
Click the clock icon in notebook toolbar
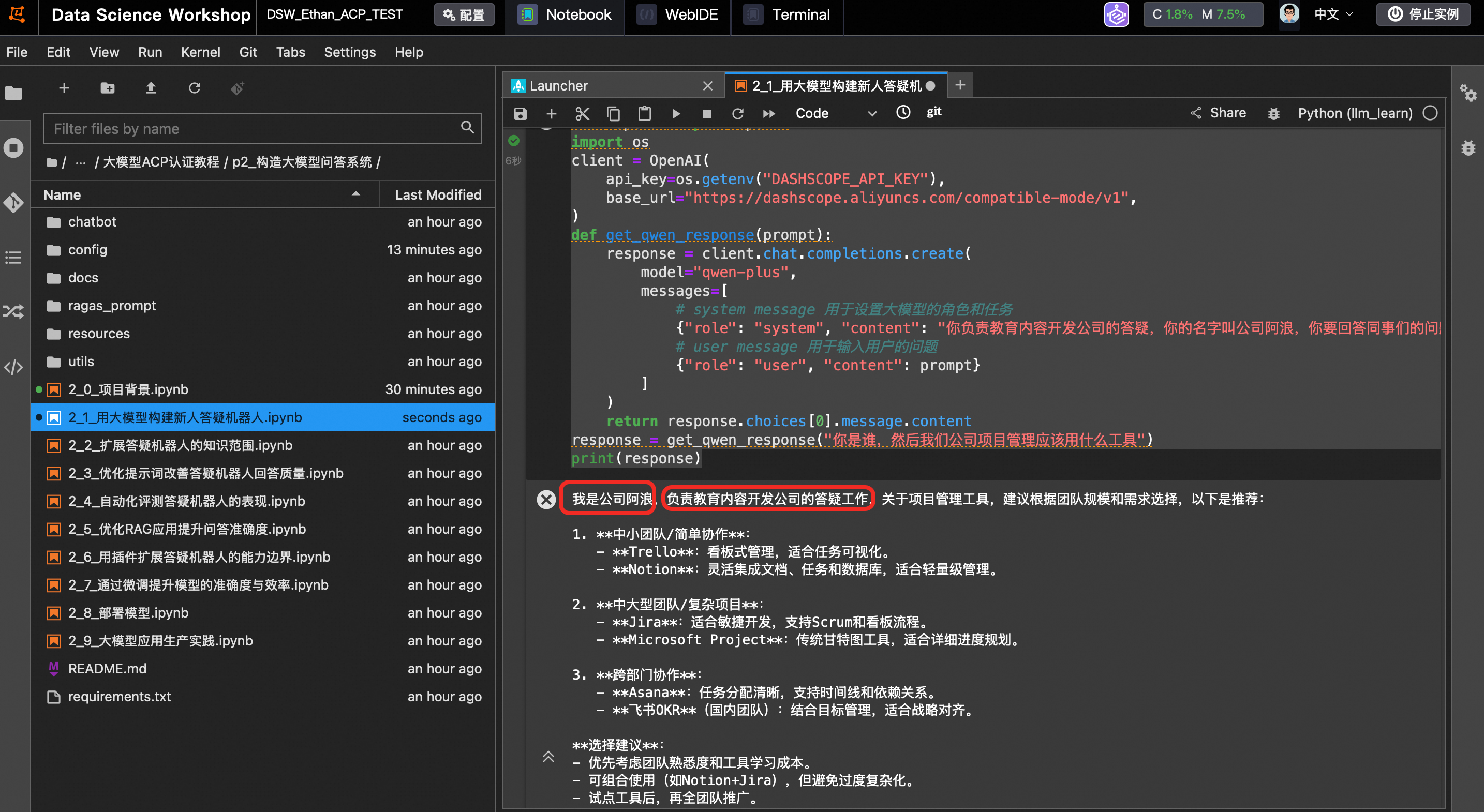(903, 112)
